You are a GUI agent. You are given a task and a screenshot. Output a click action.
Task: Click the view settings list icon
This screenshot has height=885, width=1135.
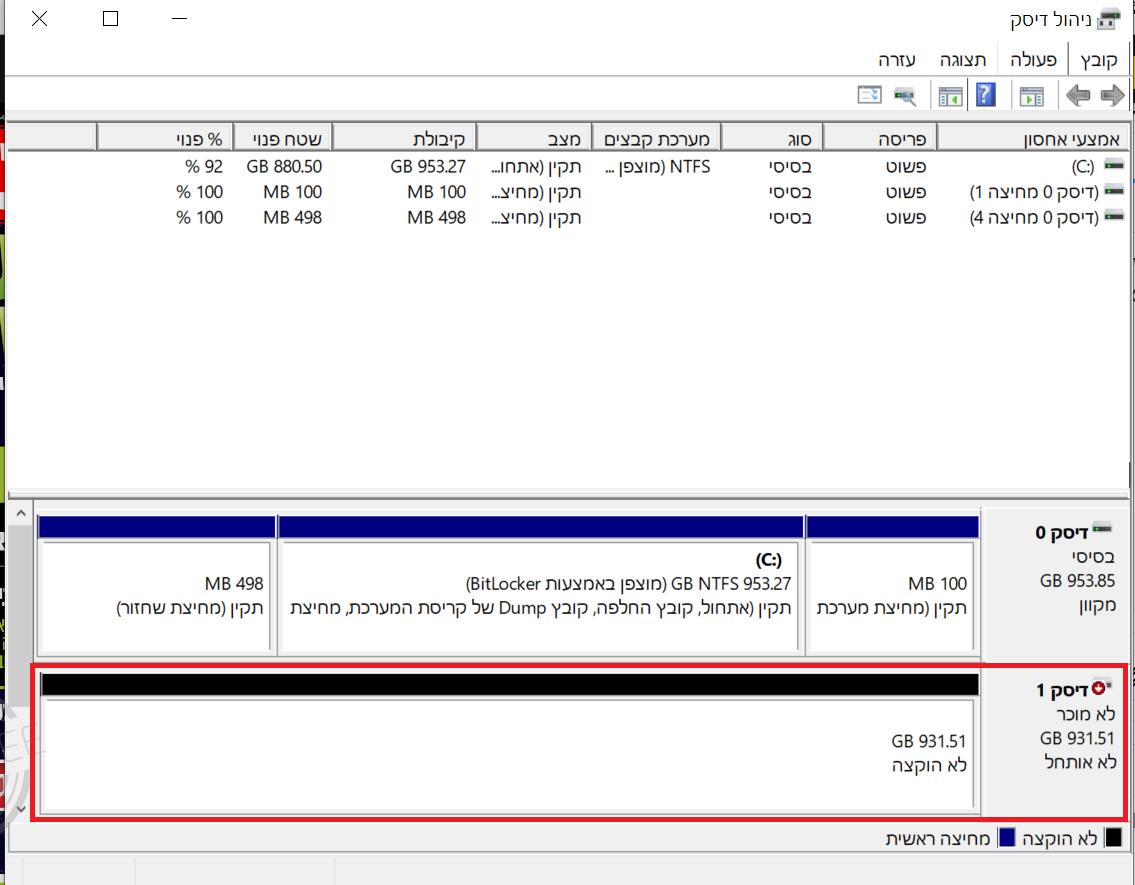point(869,95)
